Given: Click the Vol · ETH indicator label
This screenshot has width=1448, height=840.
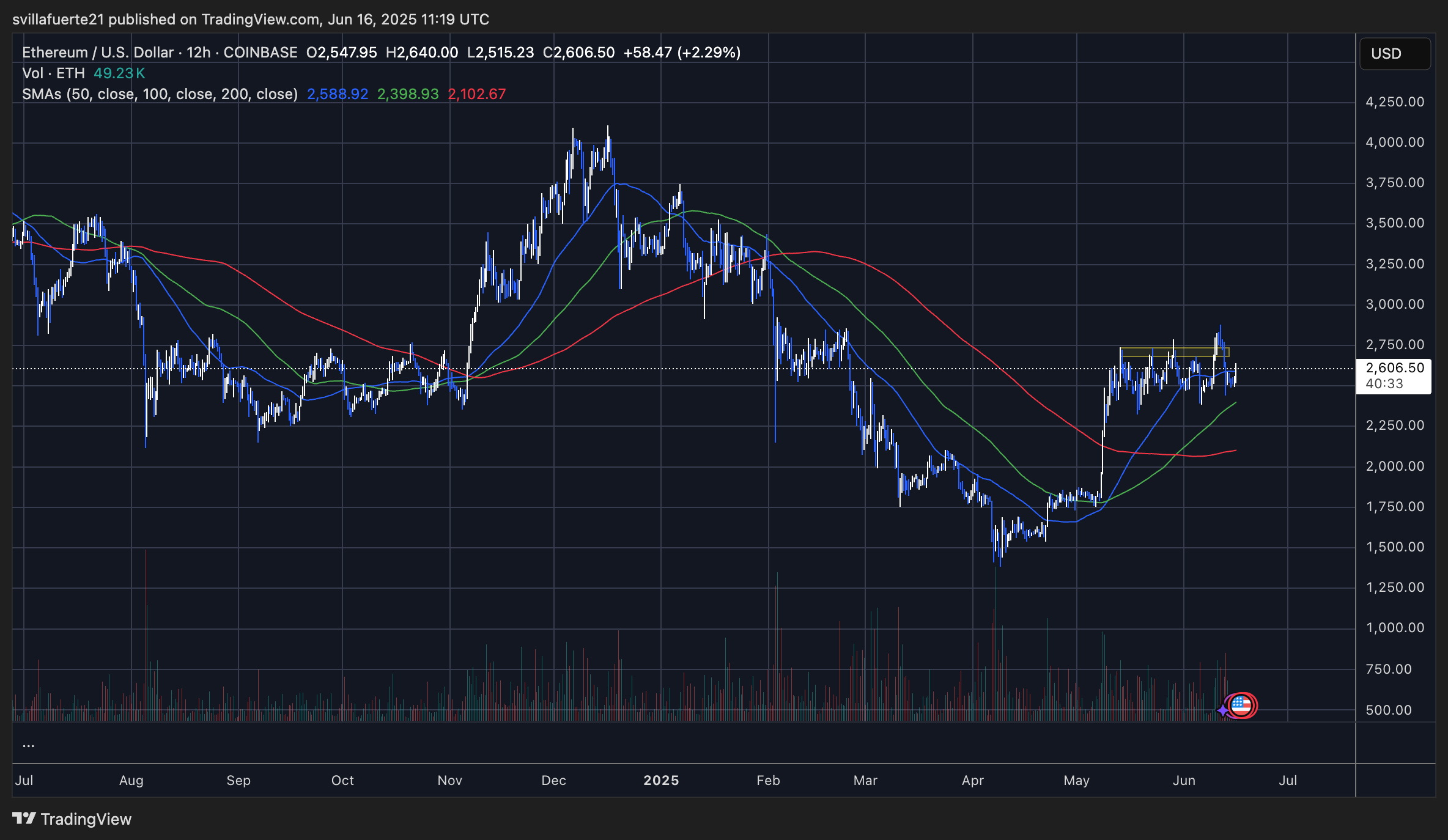Looking at the screenshot, I should tap(53, 73).
